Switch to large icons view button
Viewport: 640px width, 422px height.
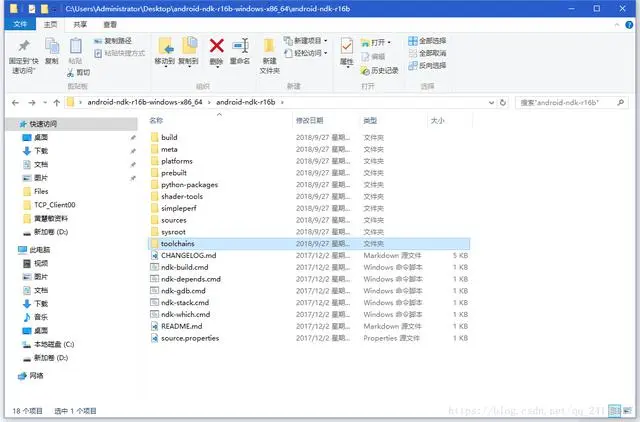(x=627, y=411)
